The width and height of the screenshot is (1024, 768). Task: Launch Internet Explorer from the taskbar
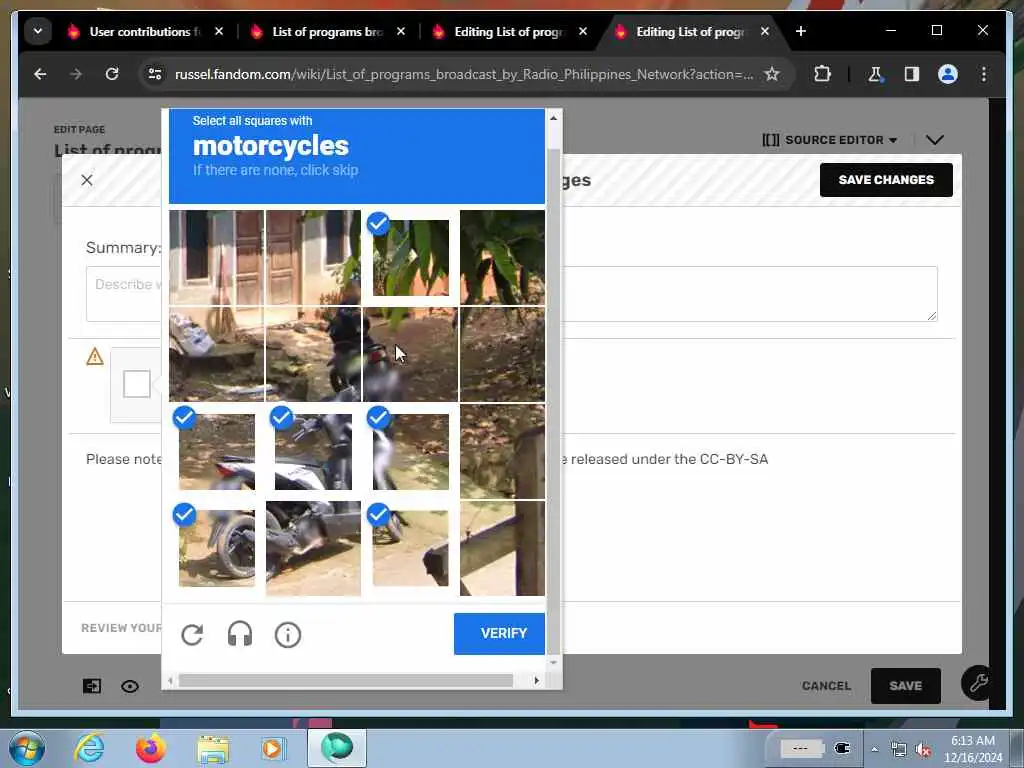88,748
